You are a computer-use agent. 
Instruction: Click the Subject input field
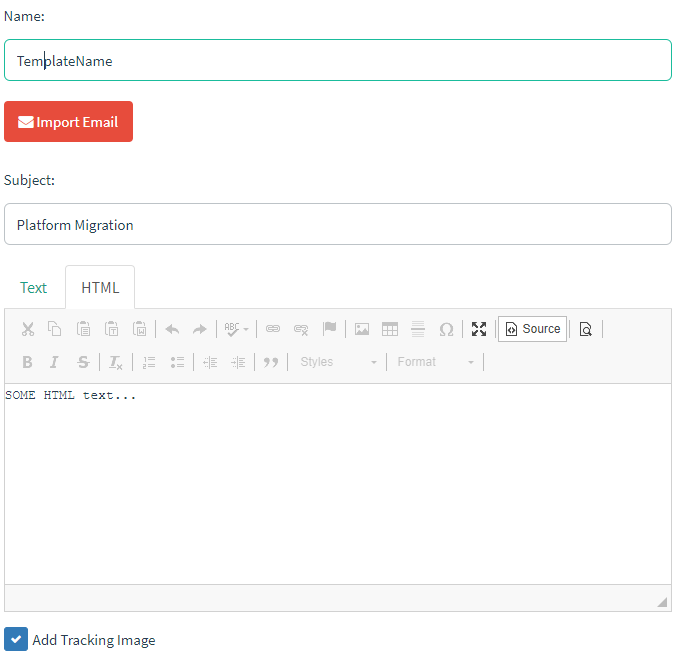[338, 225]
